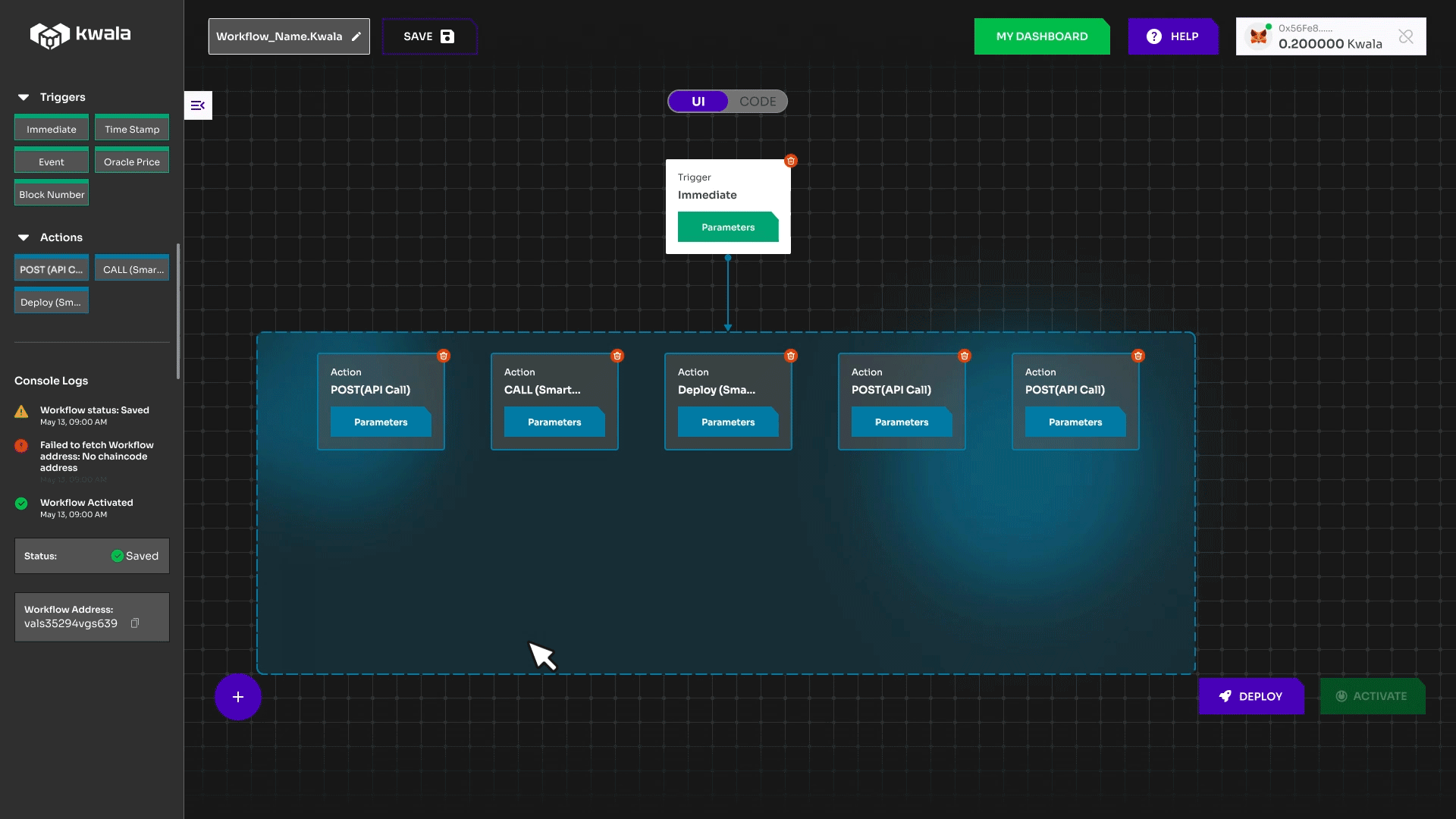Viewport: 1456px width, 819px height.
Task: Click the Help question-mark icon
Action: click(1154, 36)
